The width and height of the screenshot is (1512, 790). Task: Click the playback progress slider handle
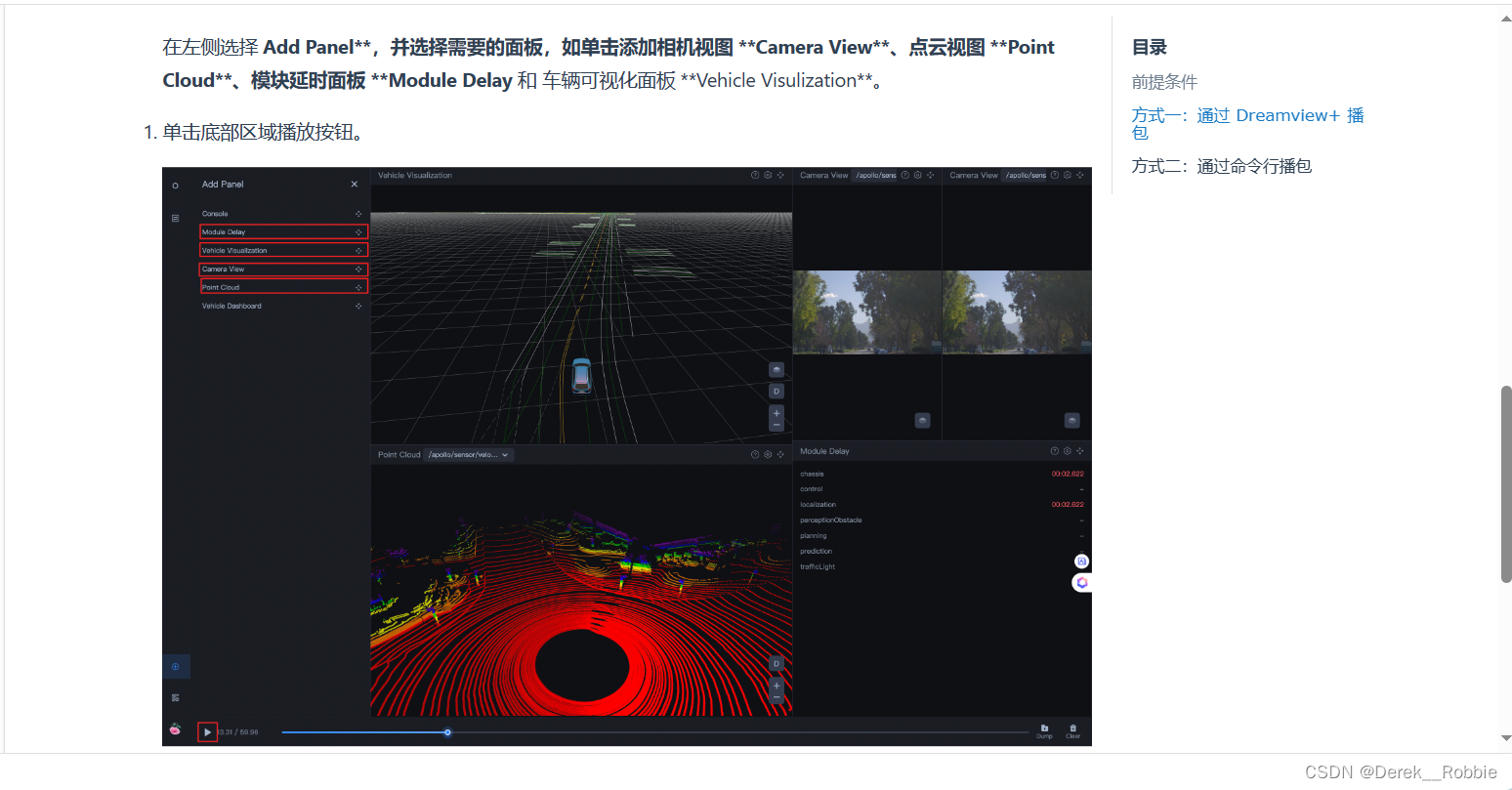click(447, 731)
